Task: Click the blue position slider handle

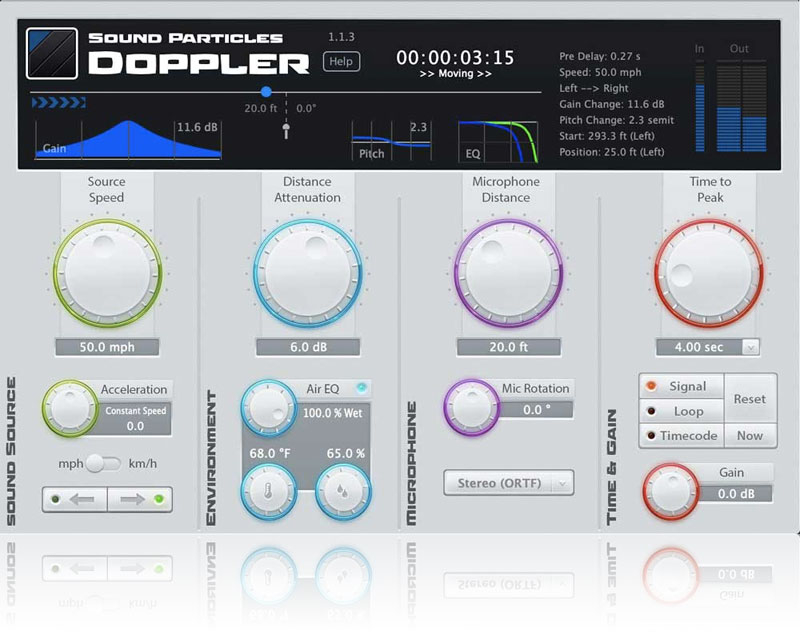Action: tap(266, 92)
